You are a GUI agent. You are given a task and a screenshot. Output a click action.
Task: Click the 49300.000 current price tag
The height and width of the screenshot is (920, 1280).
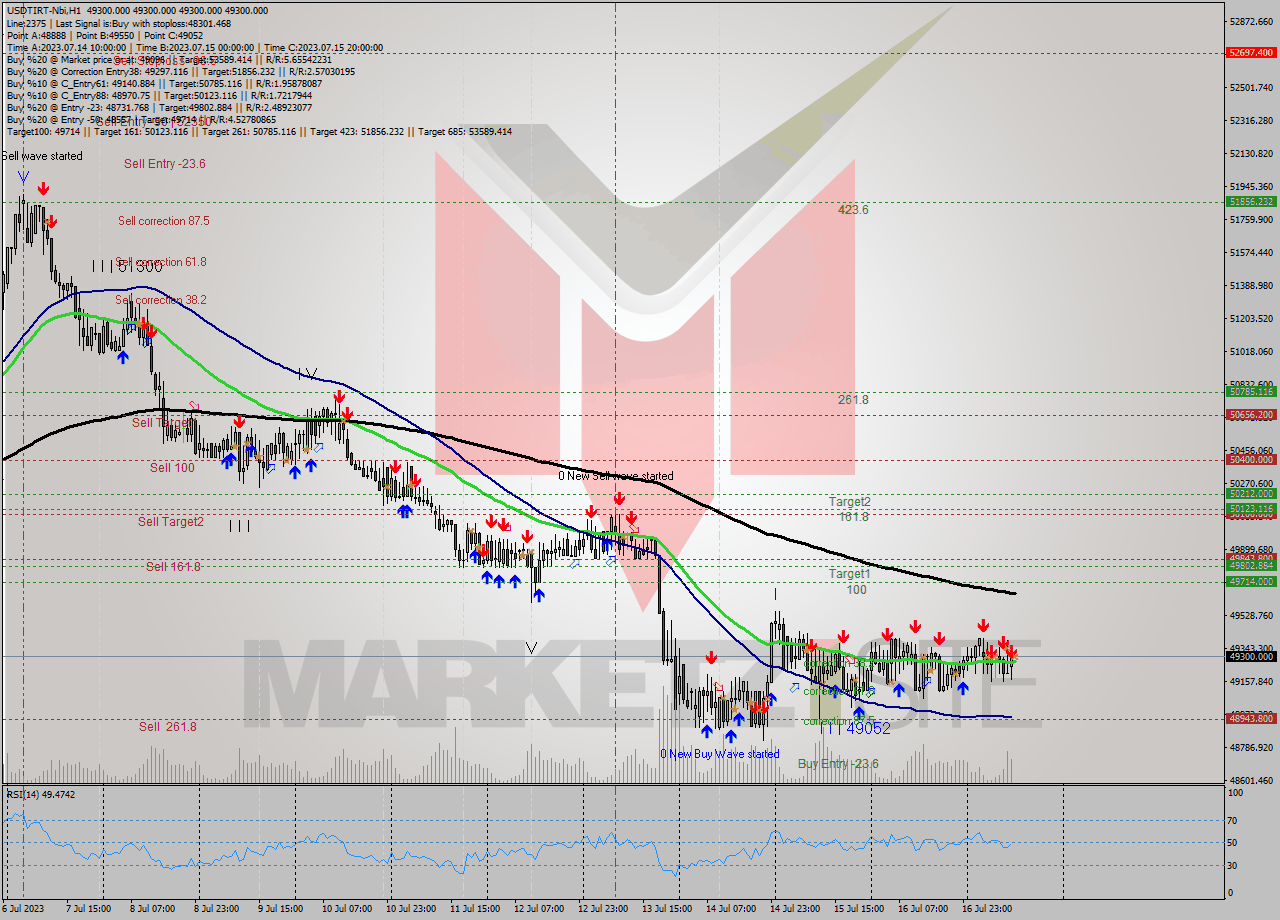1251,657
